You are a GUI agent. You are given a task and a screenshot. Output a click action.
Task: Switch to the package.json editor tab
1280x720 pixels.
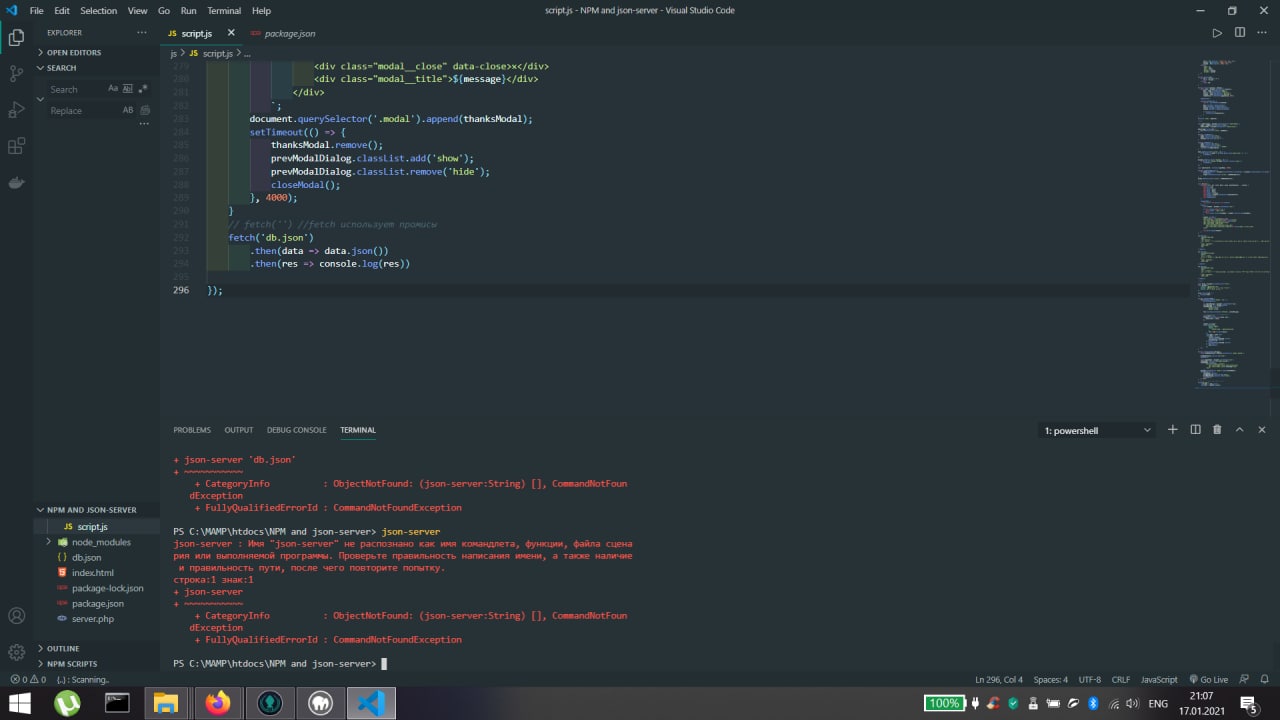[x=289, y=33]
